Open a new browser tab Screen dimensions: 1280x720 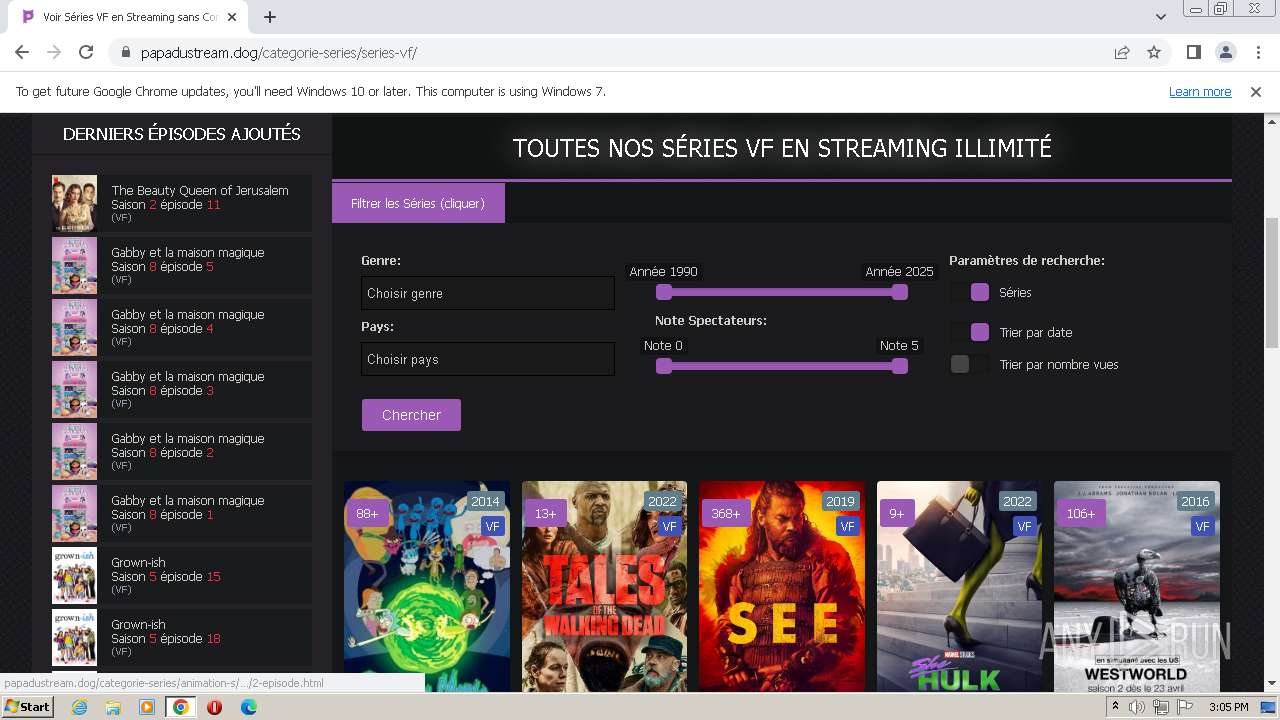point(270,17)
